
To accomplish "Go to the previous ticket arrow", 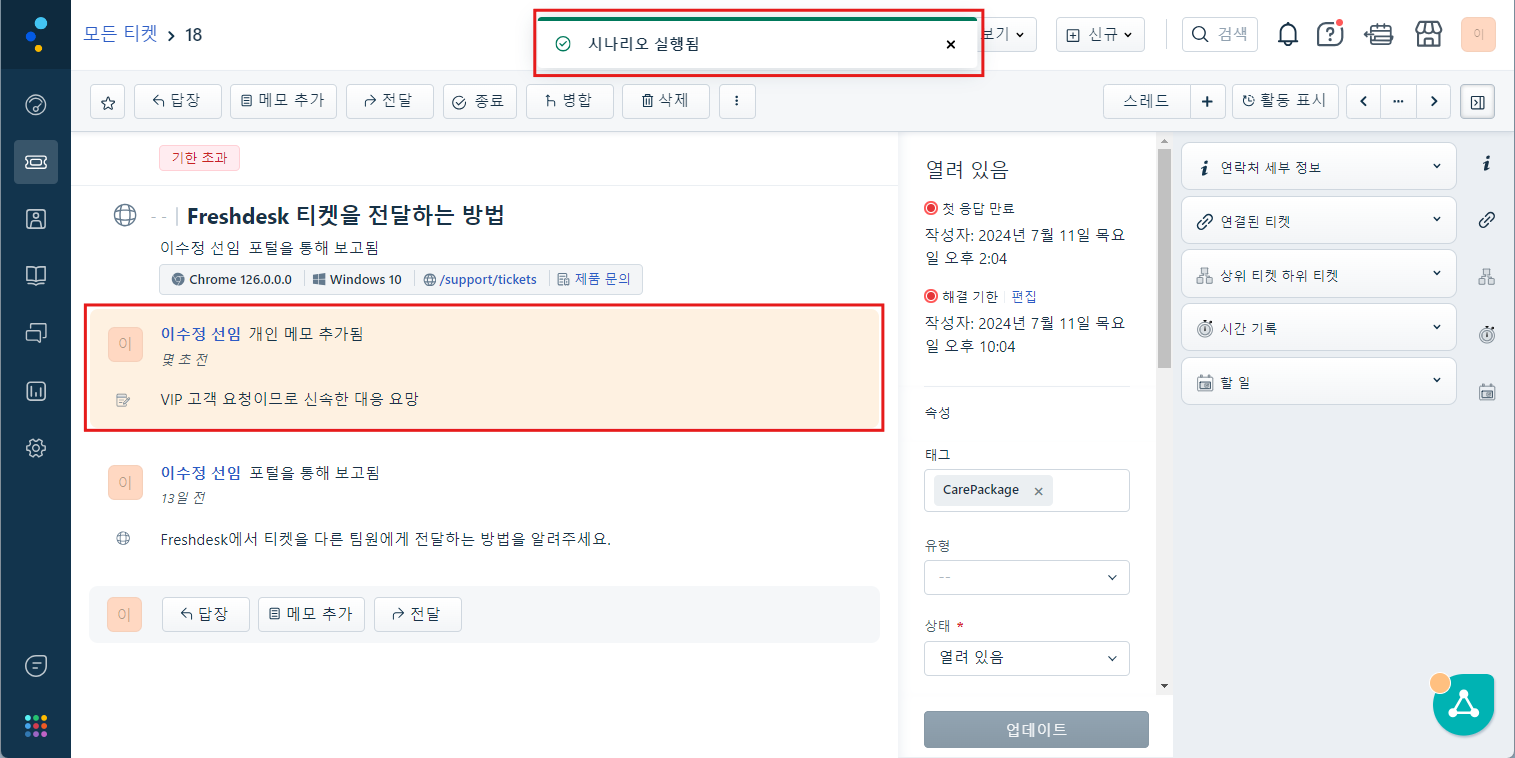I will pyautogui.click(x=1363, y=101).
